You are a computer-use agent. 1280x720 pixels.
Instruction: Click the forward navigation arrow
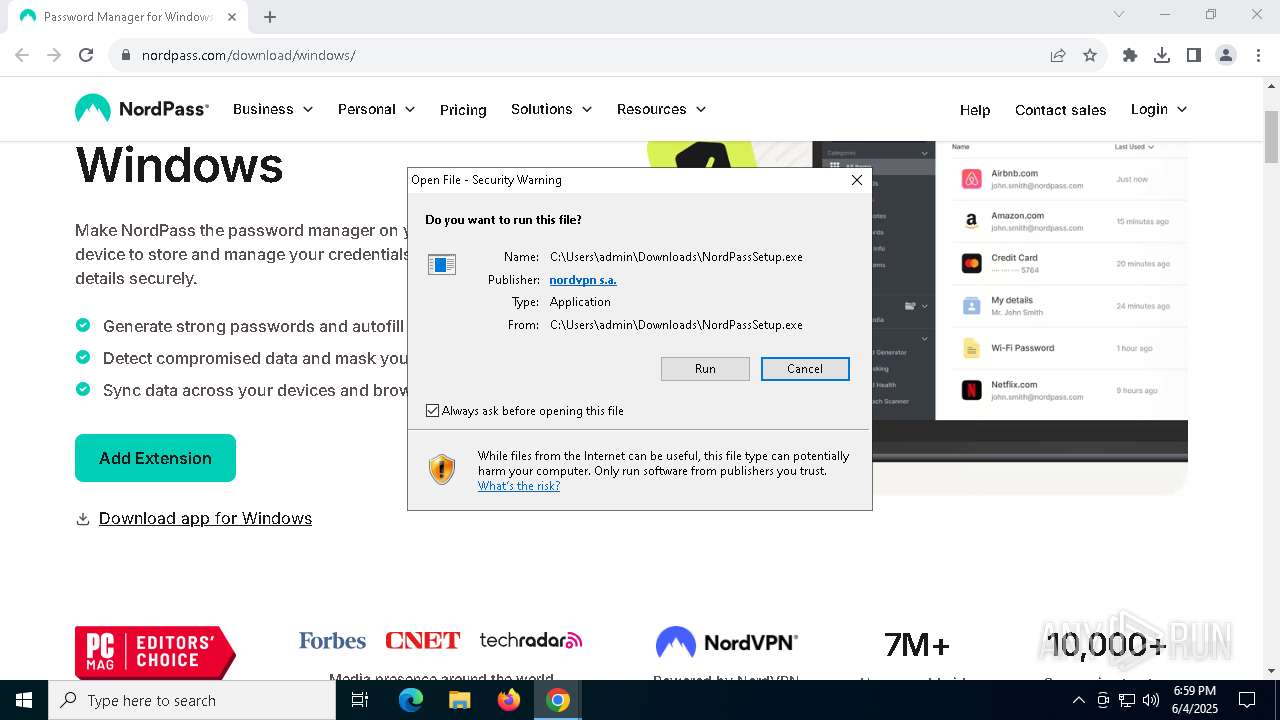pos(54,55)
